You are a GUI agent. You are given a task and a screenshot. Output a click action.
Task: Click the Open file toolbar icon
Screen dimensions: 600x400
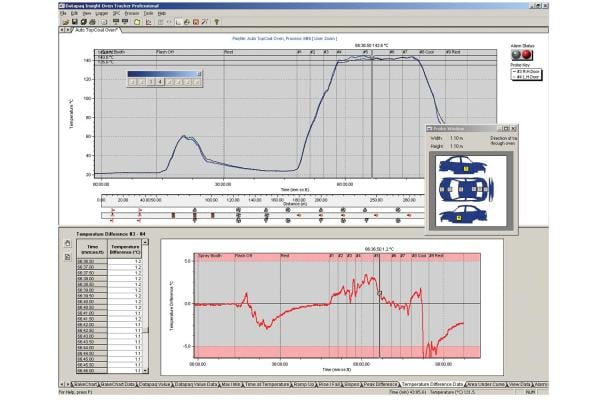tap(64, 20)
